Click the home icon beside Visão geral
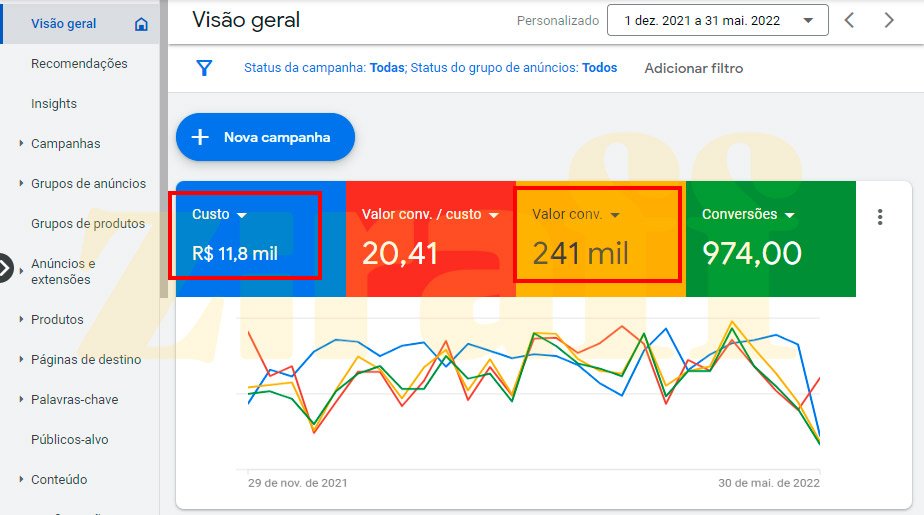Screen dimensions: 924x515 [x=141, y=24]
